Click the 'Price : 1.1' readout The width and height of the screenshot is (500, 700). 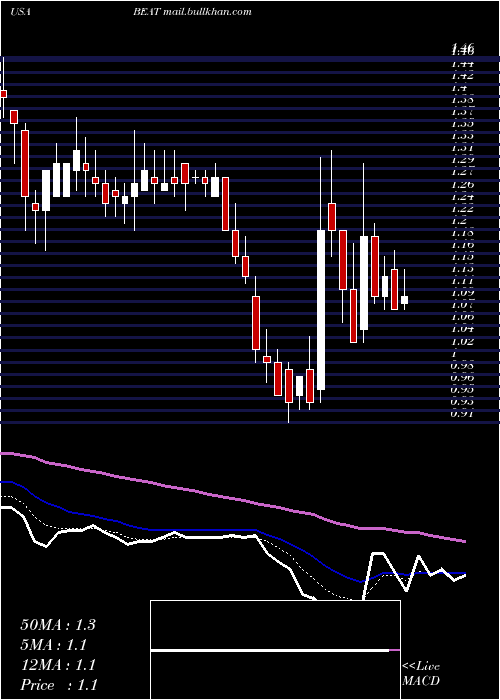(59, 685)
